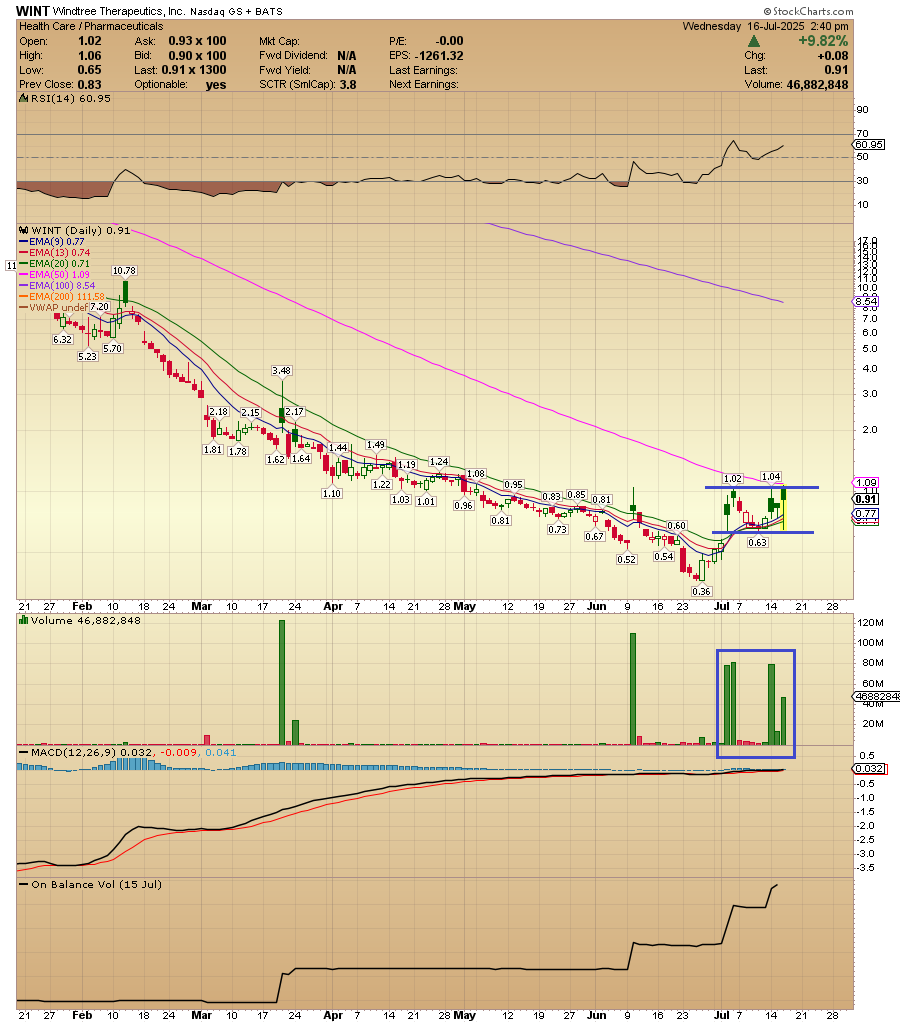This screenshot has height=1023, width=900.
Task: Click the SCTR (SmlCap) 3.8 value
Action: coord(348,85)
